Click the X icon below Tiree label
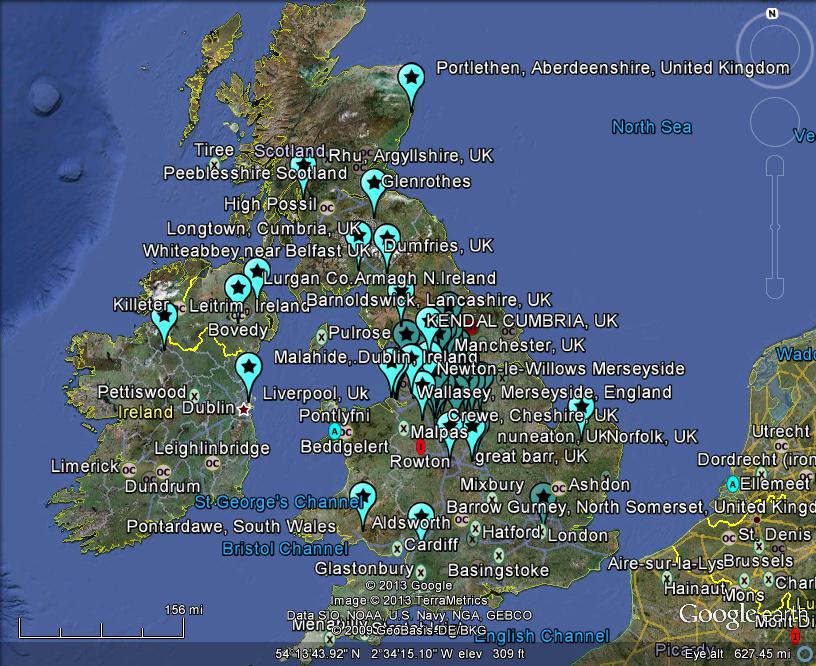 click(x=214, y=164)
